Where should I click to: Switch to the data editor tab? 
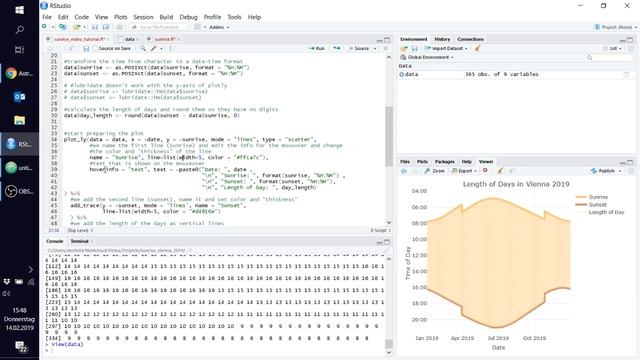pyautogui.click(x=129, y=39)
